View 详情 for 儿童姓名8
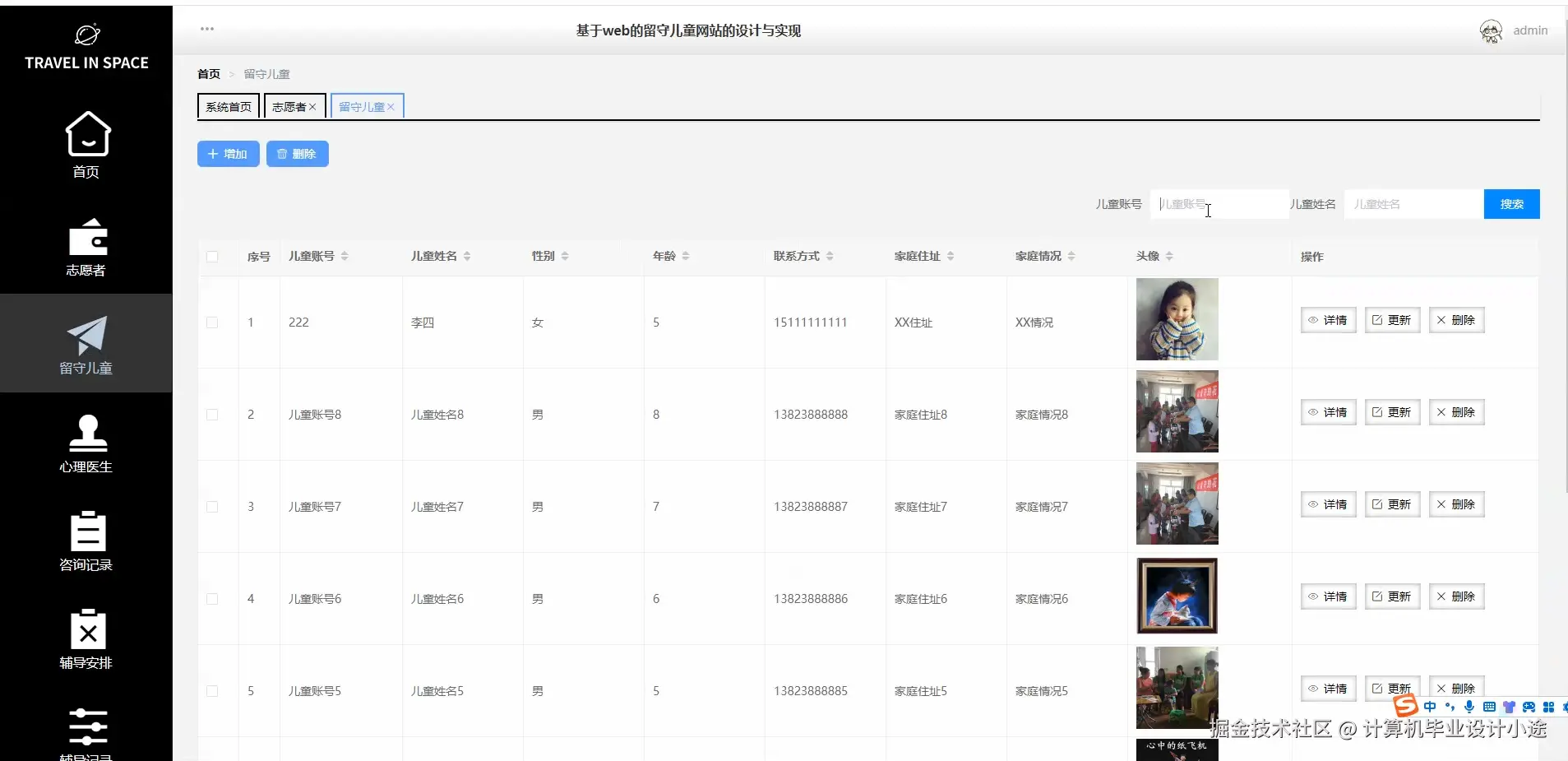The width and height of the screenshot is (1568, 761). click(1328, 412)
